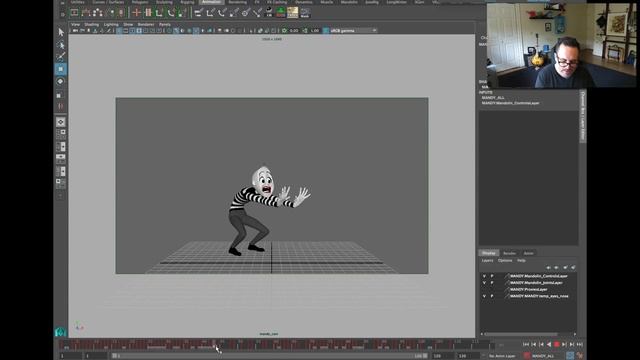
Task: Go to end of playback range
Action: click(579, 344)
